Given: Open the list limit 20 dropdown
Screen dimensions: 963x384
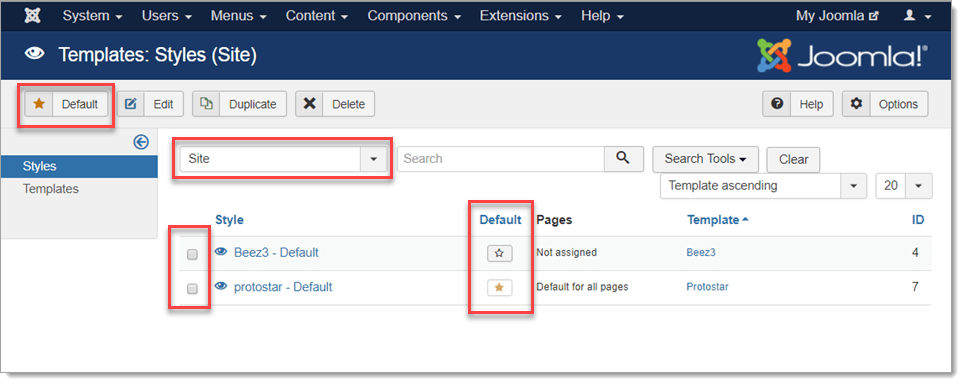Looking at the screenshot, I should [x=903, y=186].
